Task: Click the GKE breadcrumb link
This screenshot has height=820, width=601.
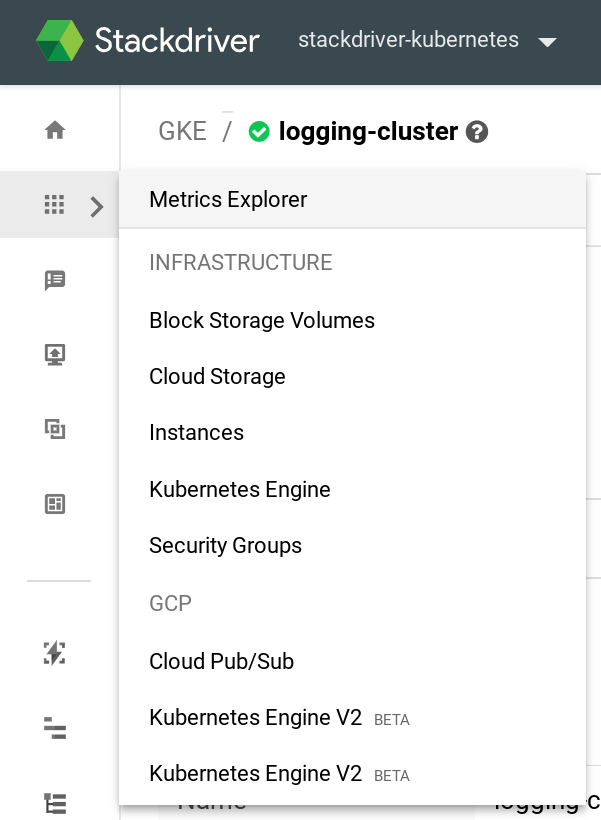Action: (182, 131)
